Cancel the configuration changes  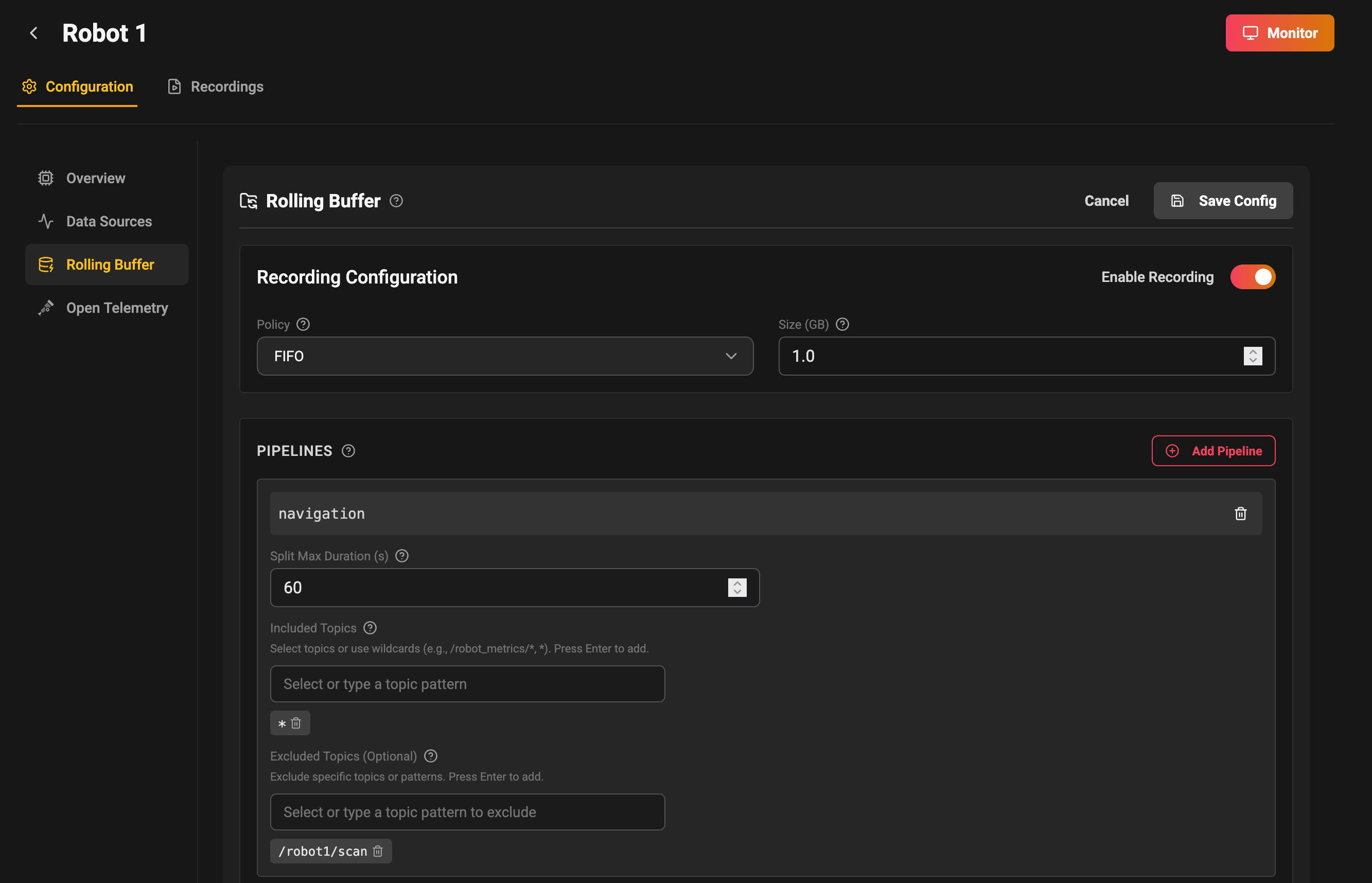(x=1106, y=201)
